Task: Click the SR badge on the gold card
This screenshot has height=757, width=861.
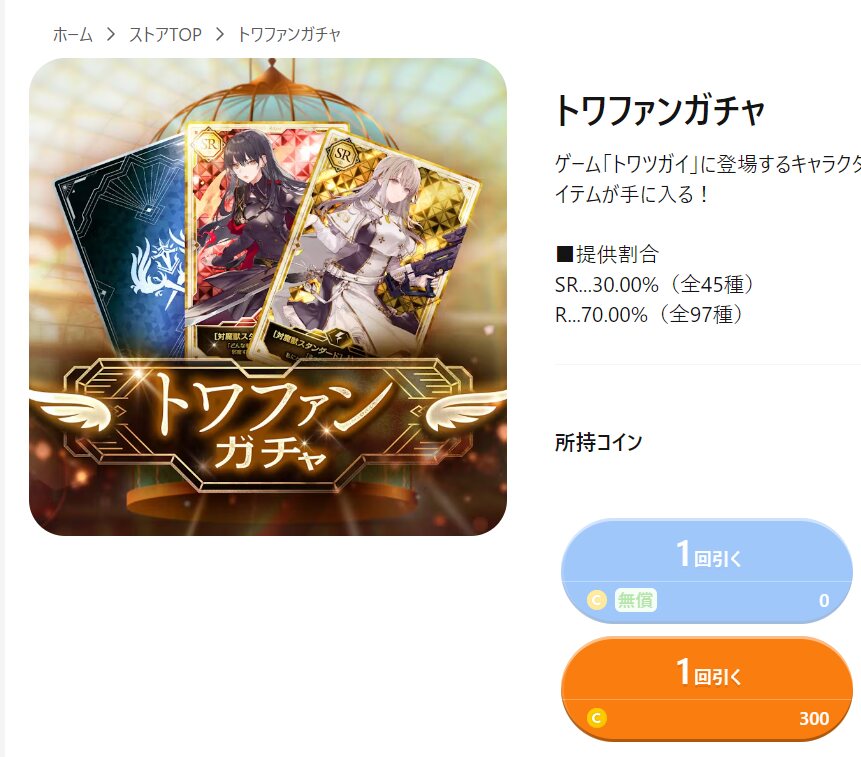Action: (x=343, y=155)
